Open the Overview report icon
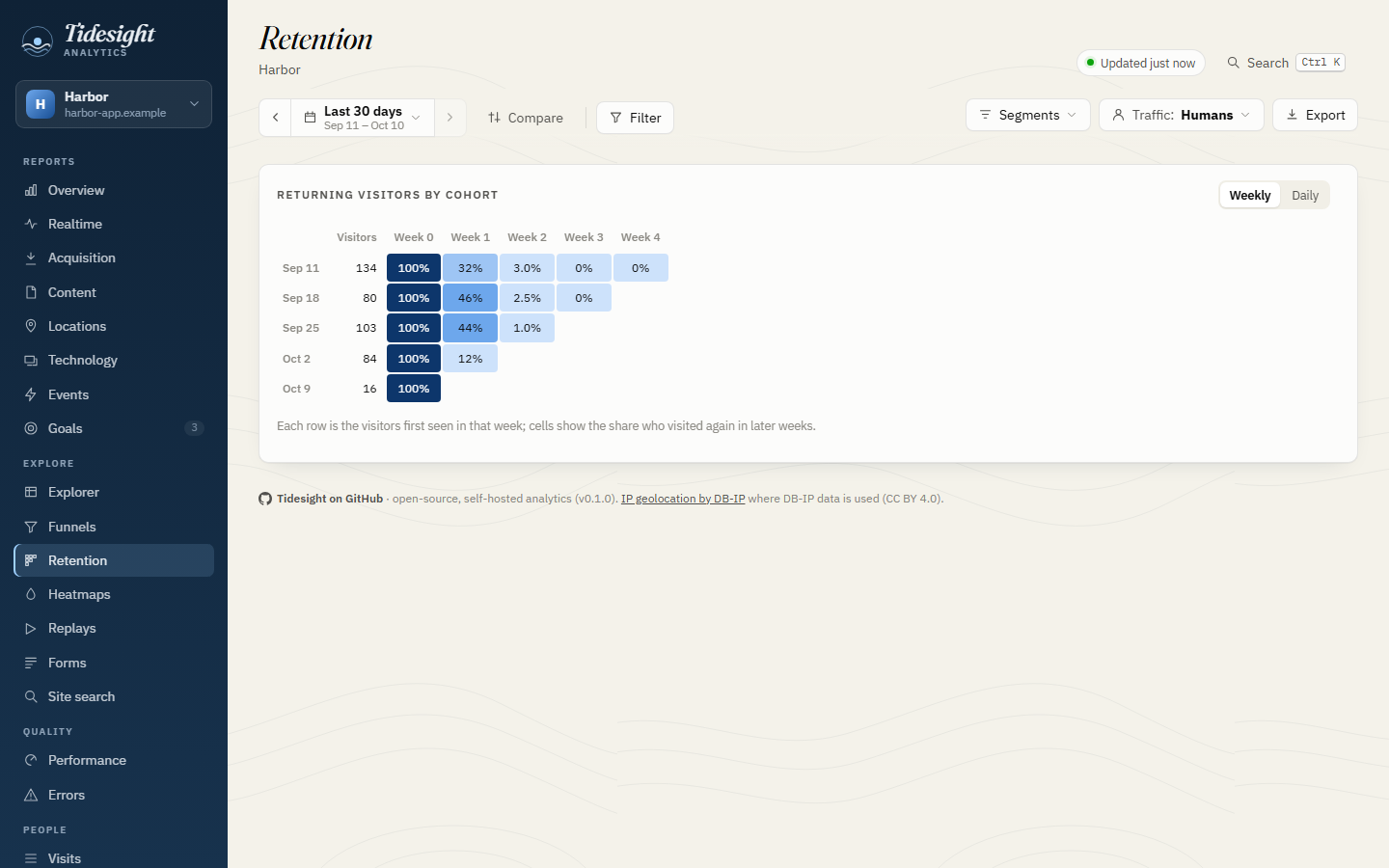 [x=31, y=190]
